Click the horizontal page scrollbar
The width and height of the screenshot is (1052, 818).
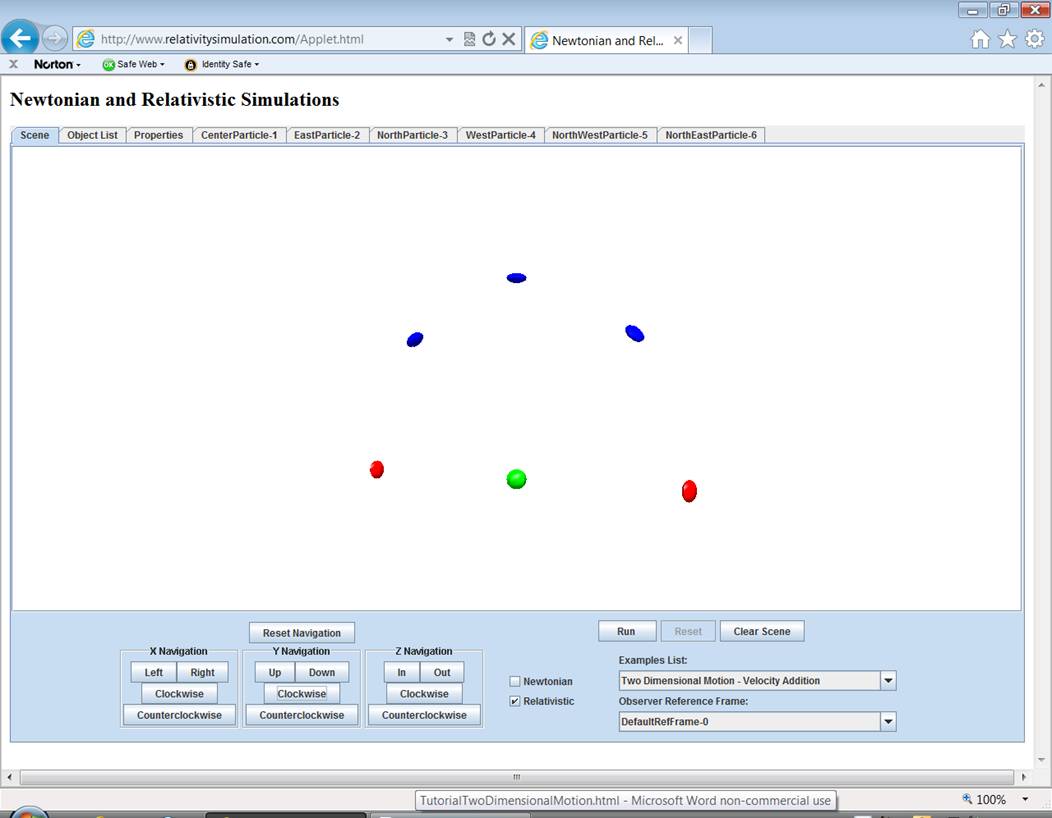[x=516, y=777]
